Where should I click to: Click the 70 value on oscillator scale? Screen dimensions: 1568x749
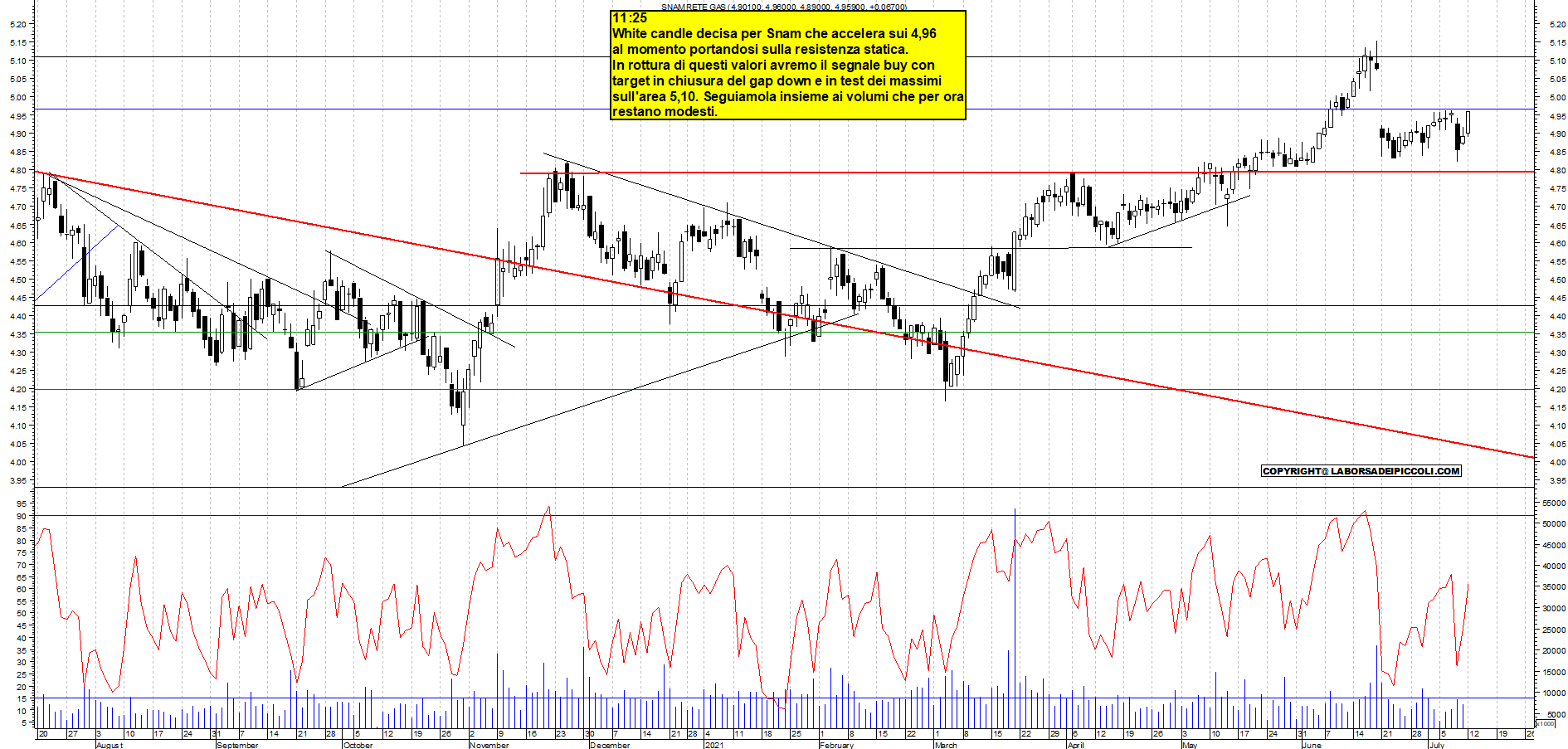pos(21,566)
